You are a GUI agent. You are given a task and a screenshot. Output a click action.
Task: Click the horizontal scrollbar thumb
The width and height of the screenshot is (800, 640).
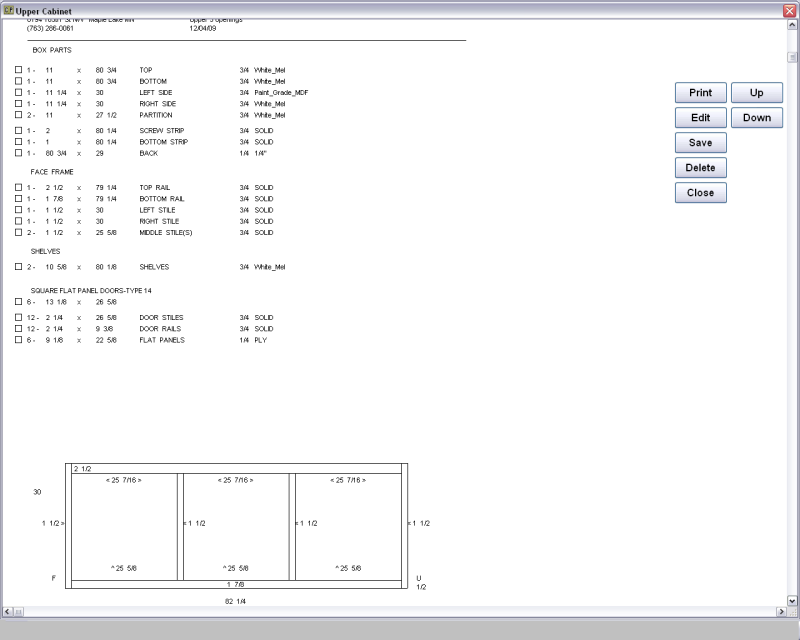point(18,611)
